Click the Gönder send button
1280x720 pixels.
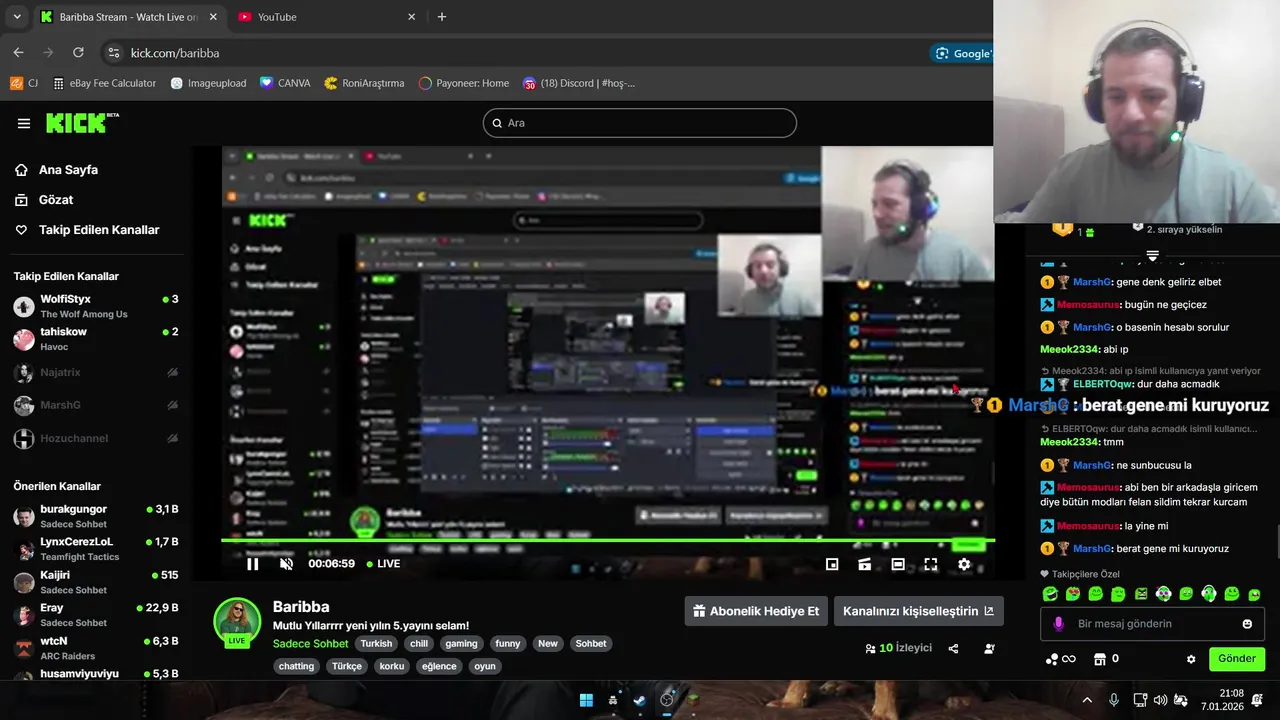[x=1237, y=659]
